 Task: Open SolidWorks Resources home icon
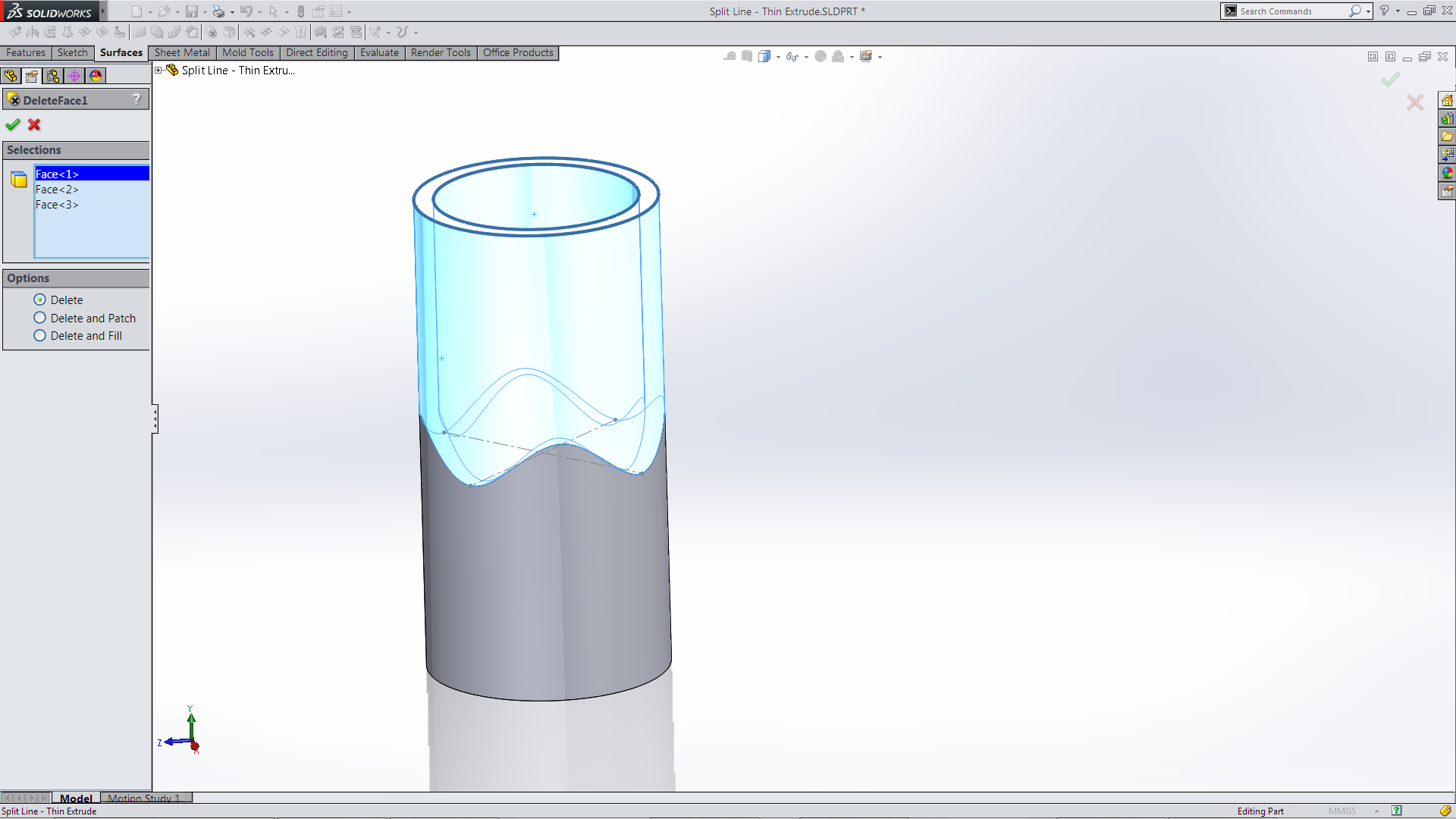1447,101
